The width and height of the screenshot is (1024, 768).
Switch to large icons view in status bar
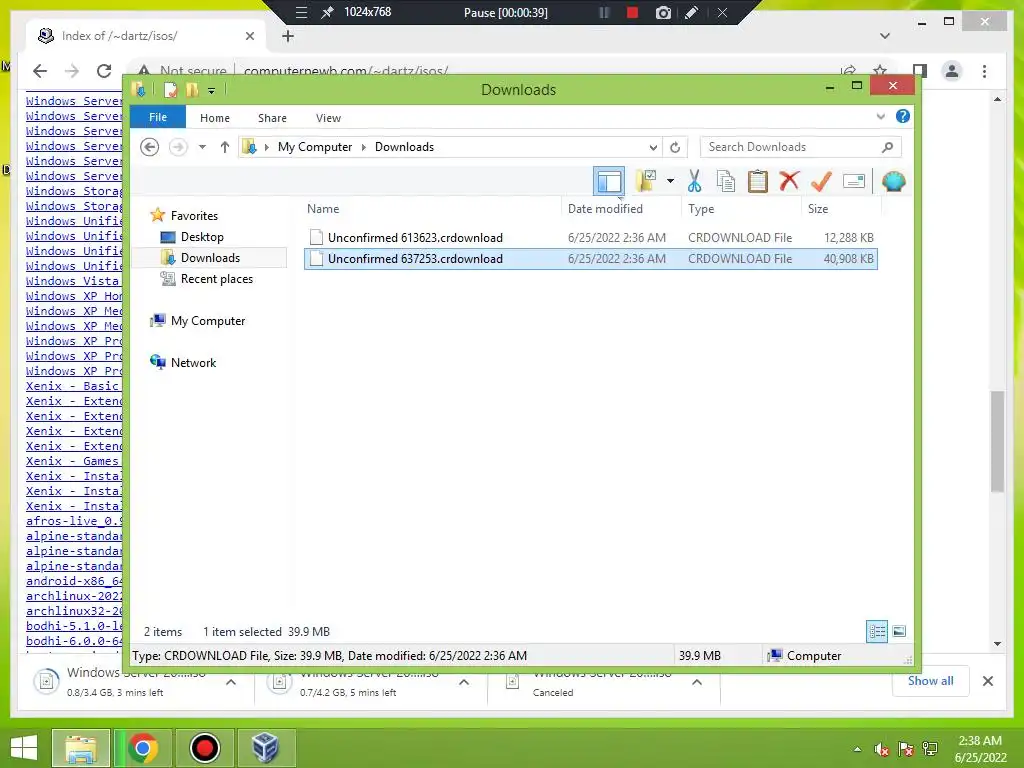[899, 631]
